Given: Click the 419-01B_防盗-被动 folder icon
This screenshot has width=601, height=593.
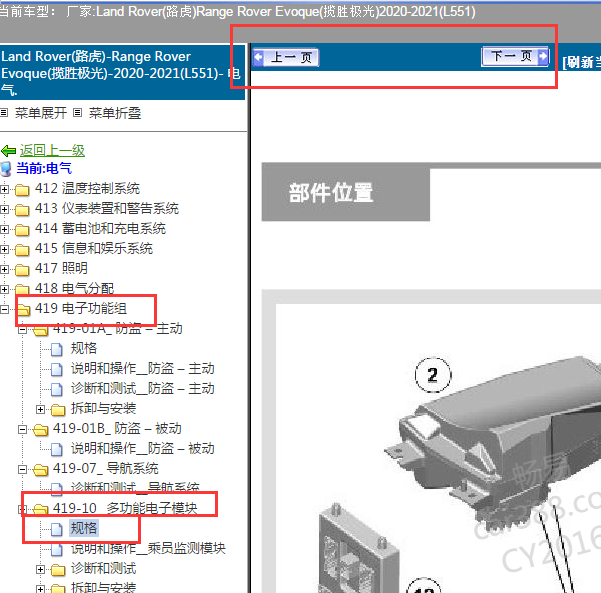Looking at the screenshot, I should click(x=41, y=429).
